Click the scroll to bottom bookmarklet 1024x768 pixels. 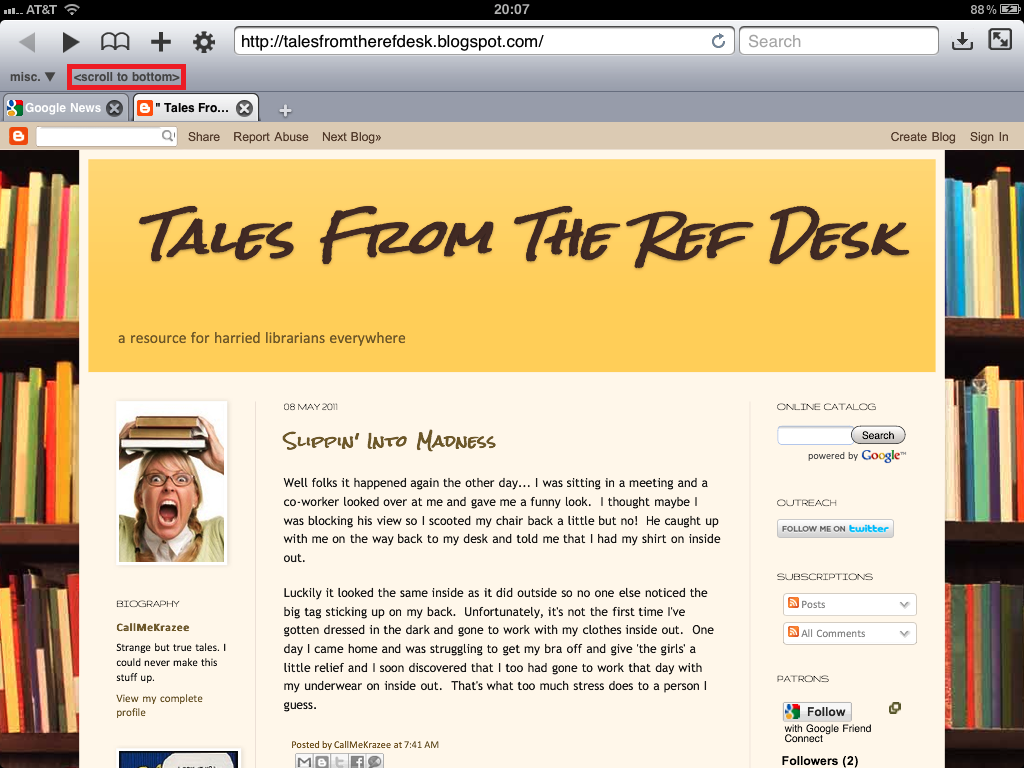click(126, 77)
